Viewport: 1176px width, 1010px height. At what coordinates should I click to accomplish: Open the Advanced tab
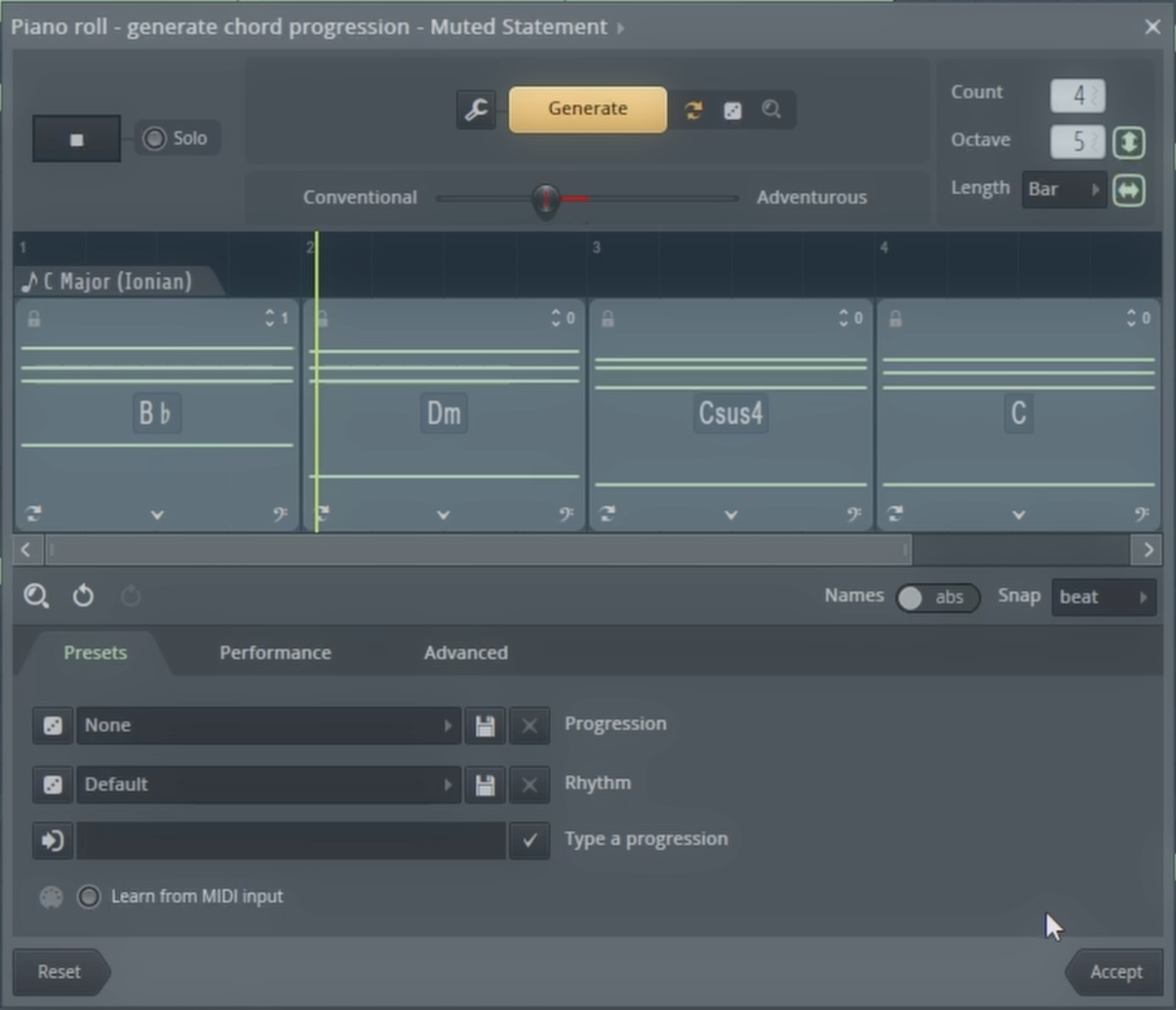[465, 652]
